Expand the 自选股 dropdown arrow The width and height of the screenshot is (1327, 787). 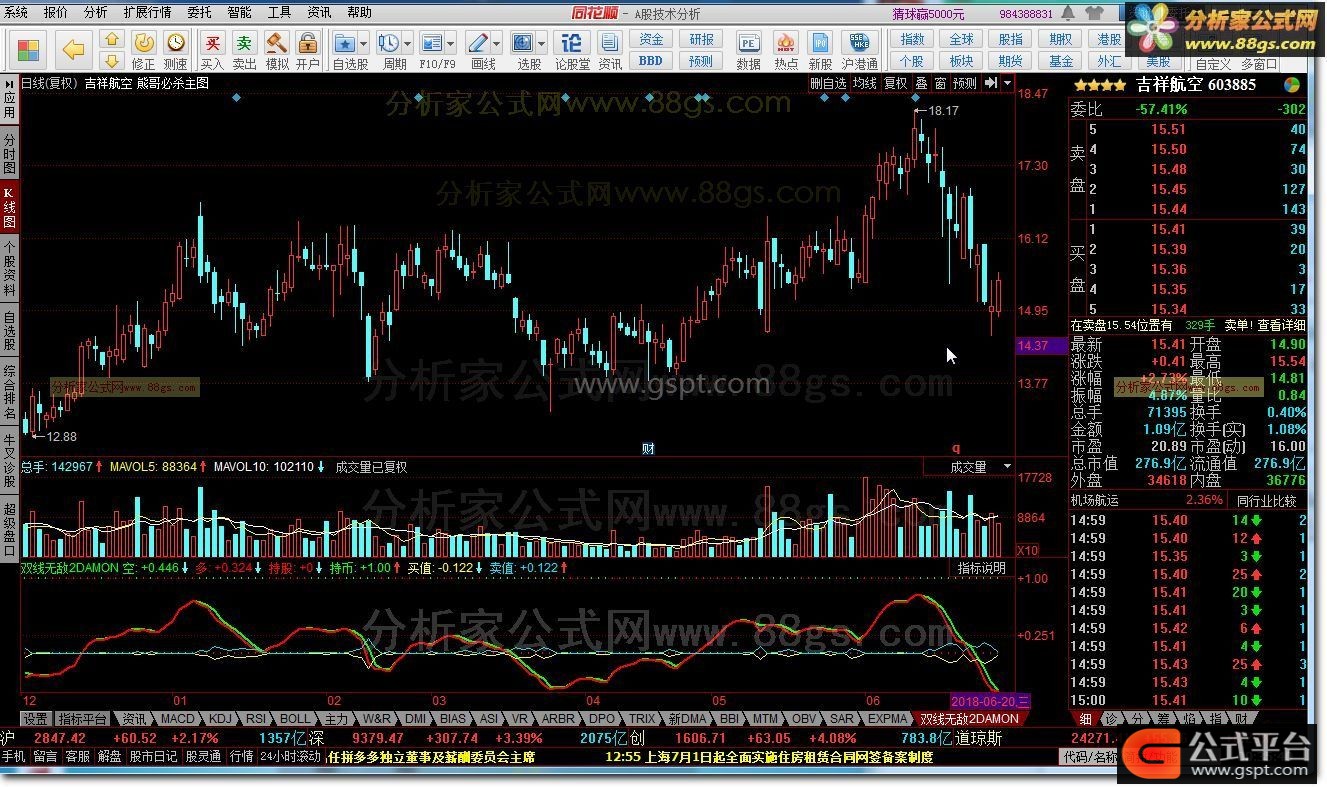(364, 43)
